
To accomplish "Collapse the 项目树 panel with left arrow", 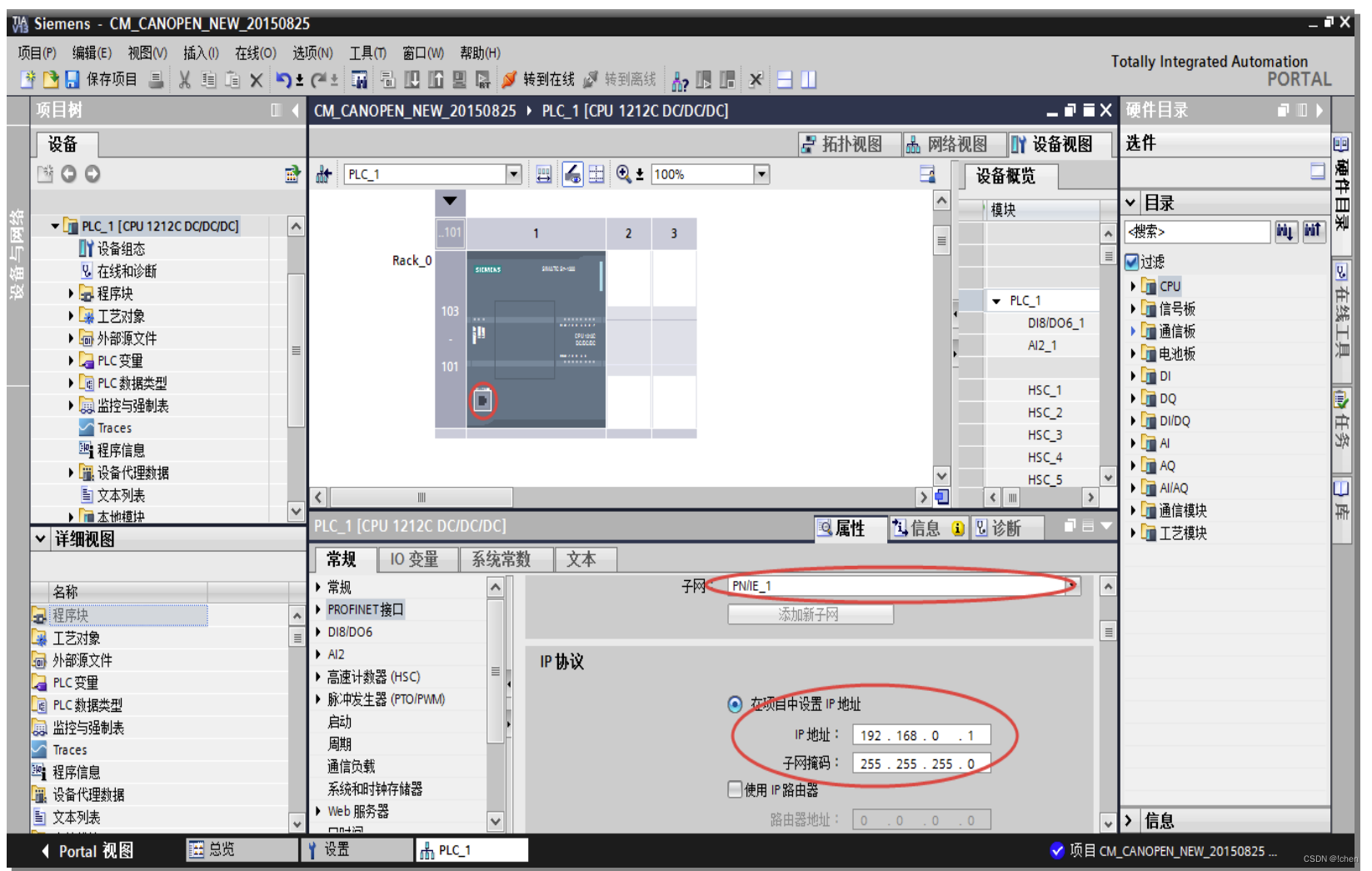I will 295,110.
